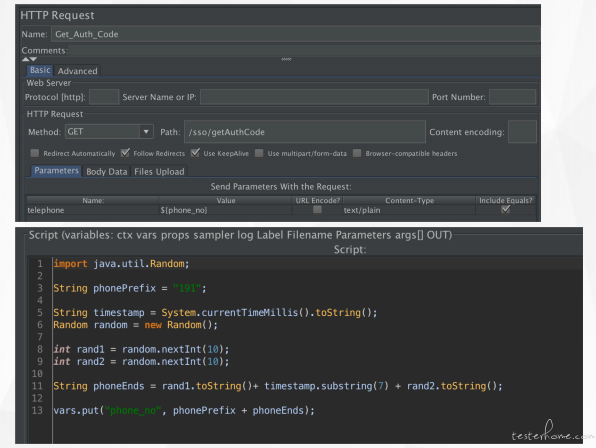Click script line 6 new Random() statement

click(135, 325)
